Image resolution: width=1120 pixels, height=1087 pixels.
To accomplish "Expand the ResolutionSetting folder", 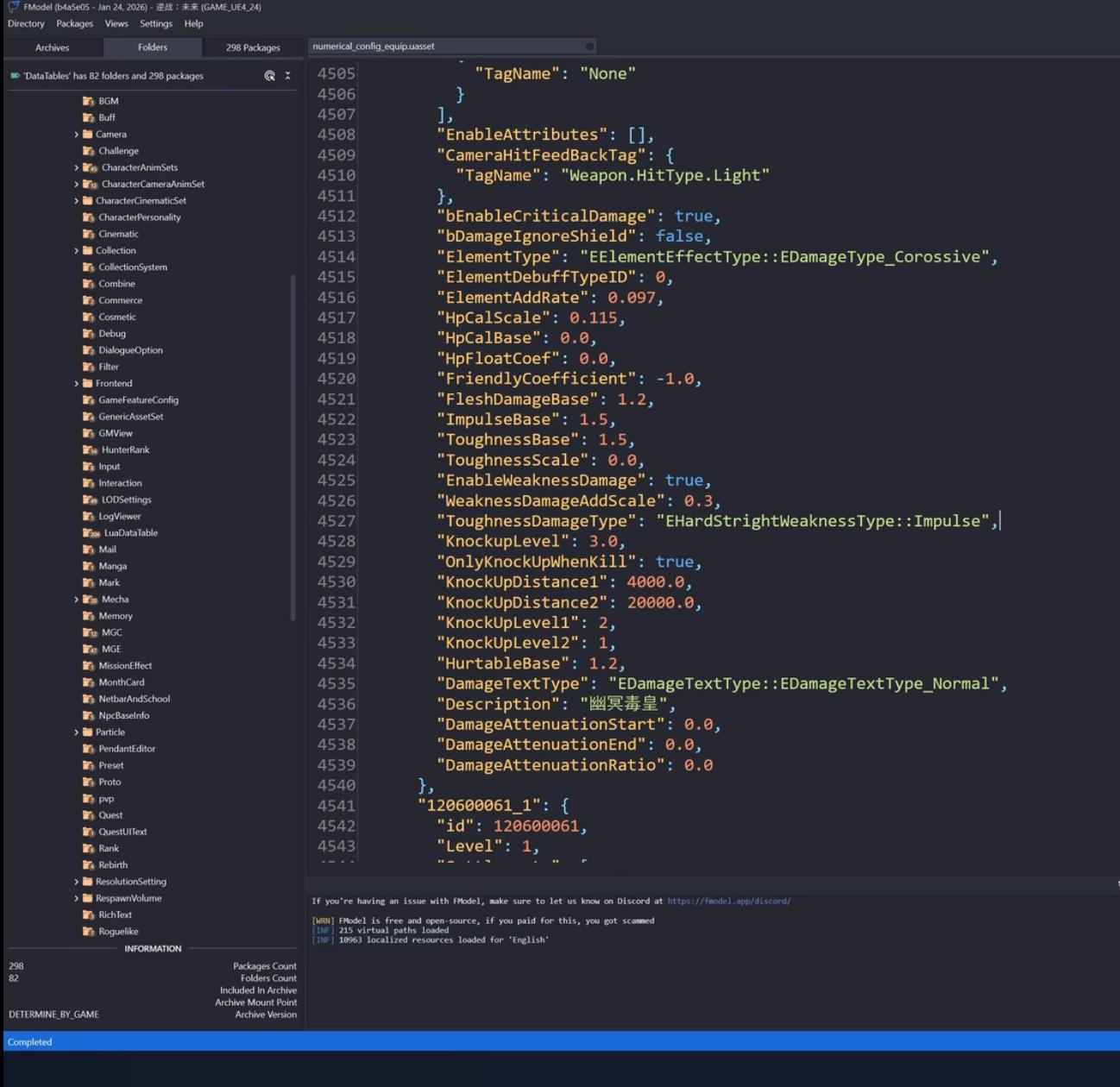I will 76,882.
